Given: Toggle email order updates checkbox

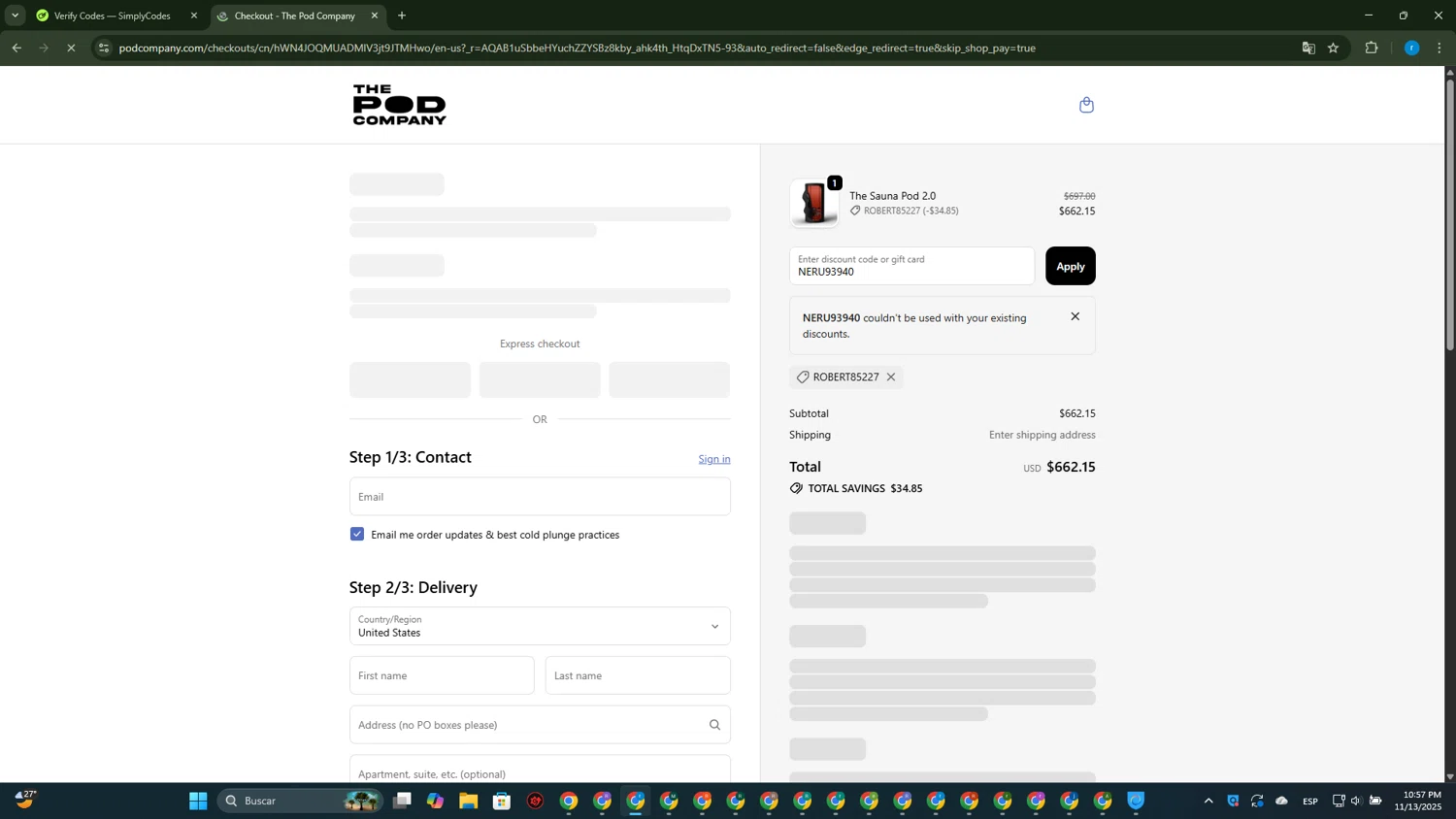Looking at the screenshot, I should [x=357, y=534].
